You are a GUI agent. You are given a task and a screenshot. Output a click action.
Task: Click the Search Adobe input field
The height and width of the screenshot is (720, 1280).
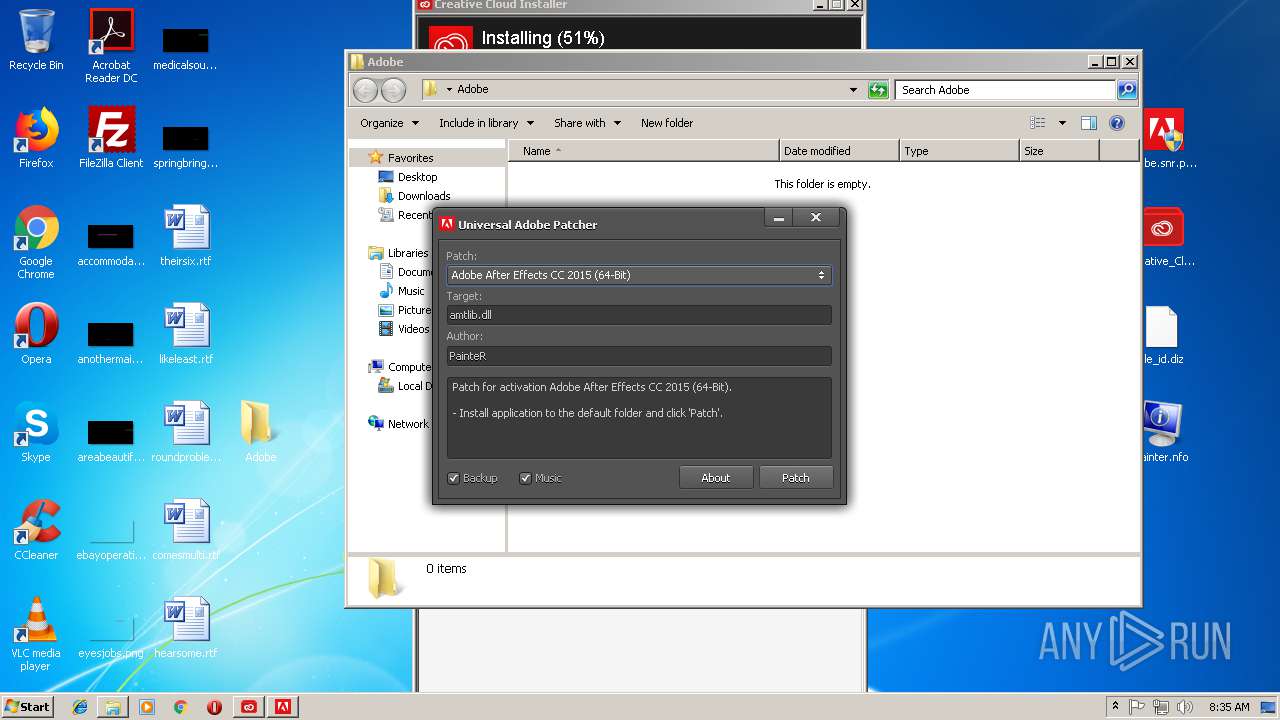point(1005,90)
